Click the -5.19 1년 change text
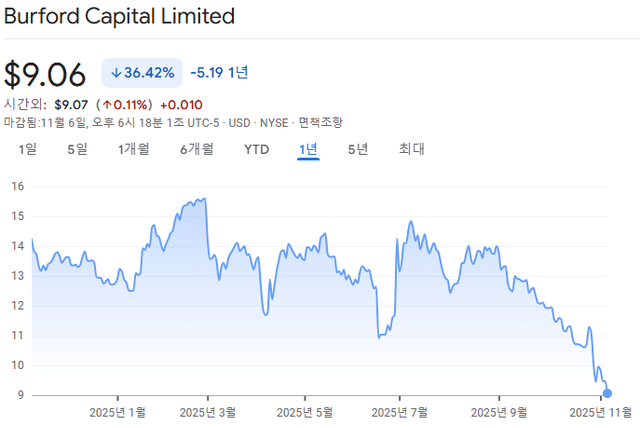 pos(219,73)
